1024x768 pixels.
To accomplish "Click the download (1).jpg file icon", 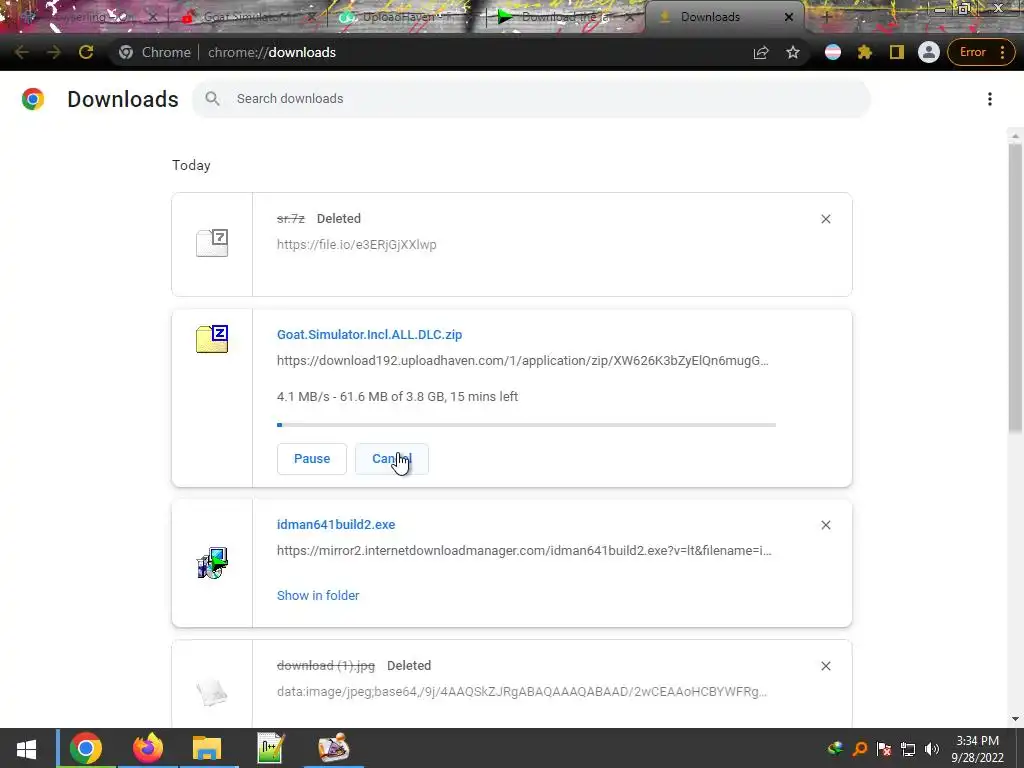I will click(212, 692).
